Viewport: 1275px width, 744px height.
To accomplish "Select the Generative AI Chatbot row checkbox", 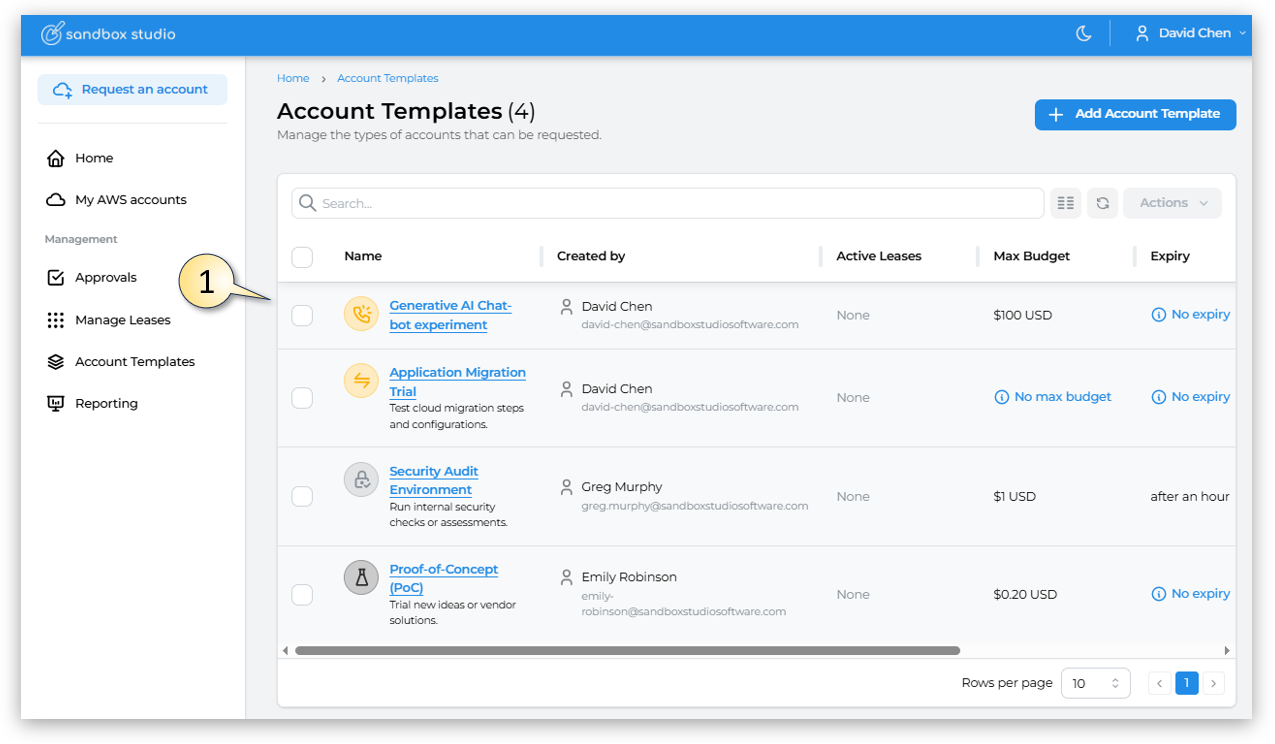I will click(x=302, y=316).
